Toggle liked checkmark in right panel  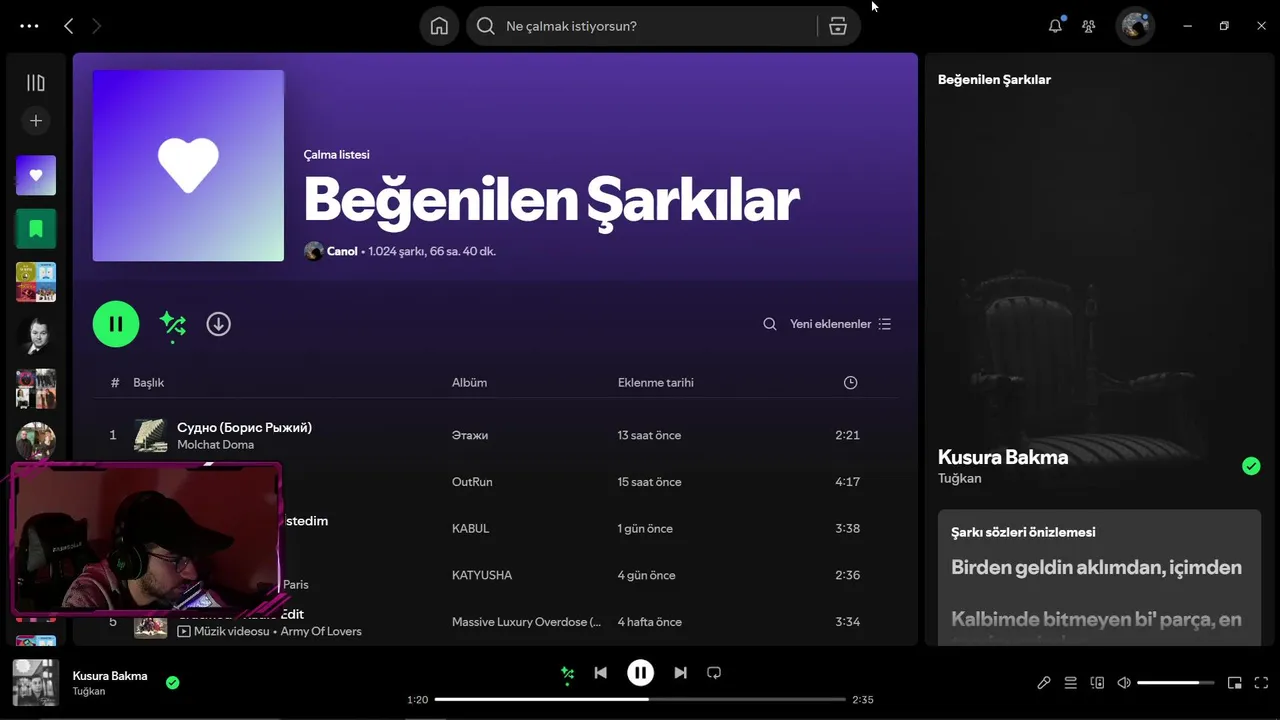(1251, 466)
